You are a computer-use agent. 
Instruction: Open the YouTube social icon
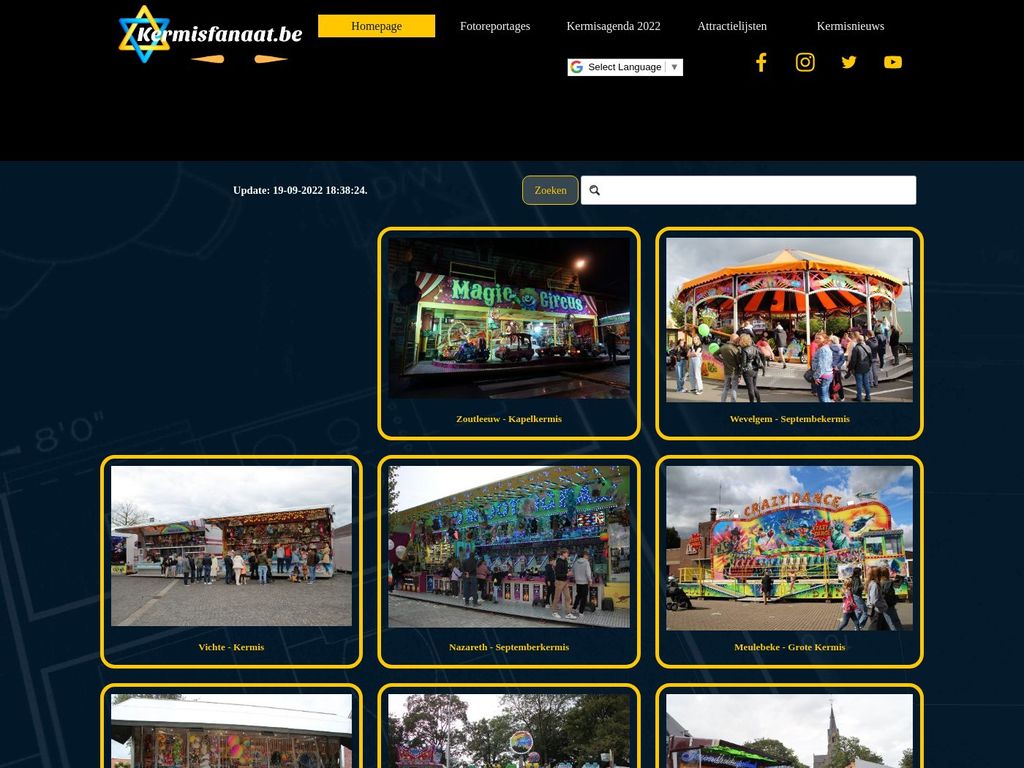pos(893,62)
